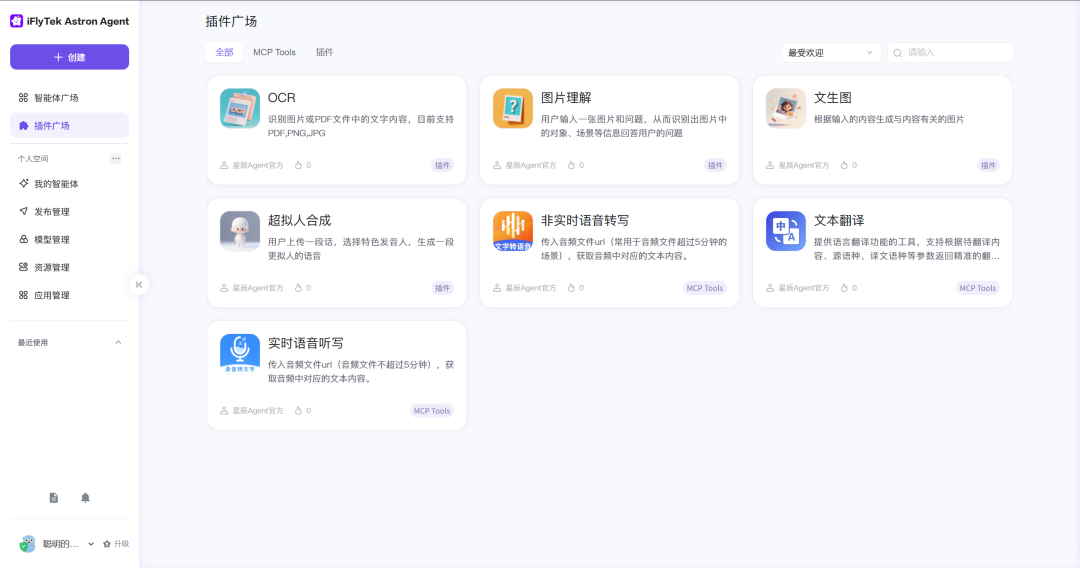The image size is (1080, 568).
Task: Collapse the 最近使用 section
Action: (x=118, y=342)
